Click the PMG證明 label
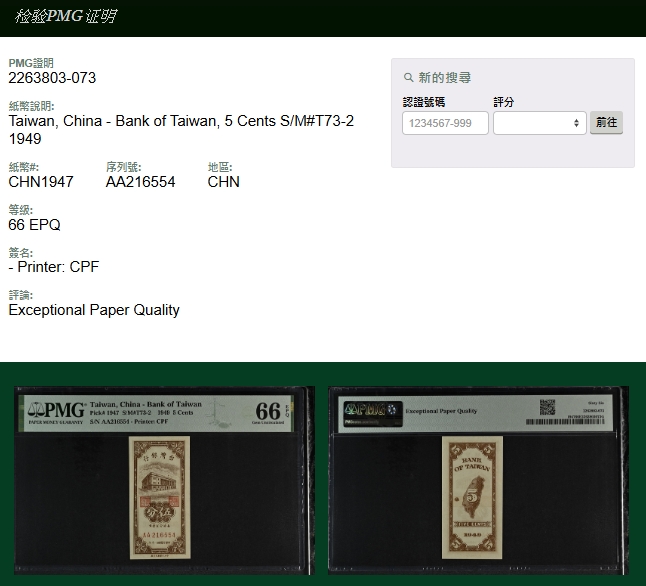The height and width of the screenshot is (586, 646). (x=31, y=63)
